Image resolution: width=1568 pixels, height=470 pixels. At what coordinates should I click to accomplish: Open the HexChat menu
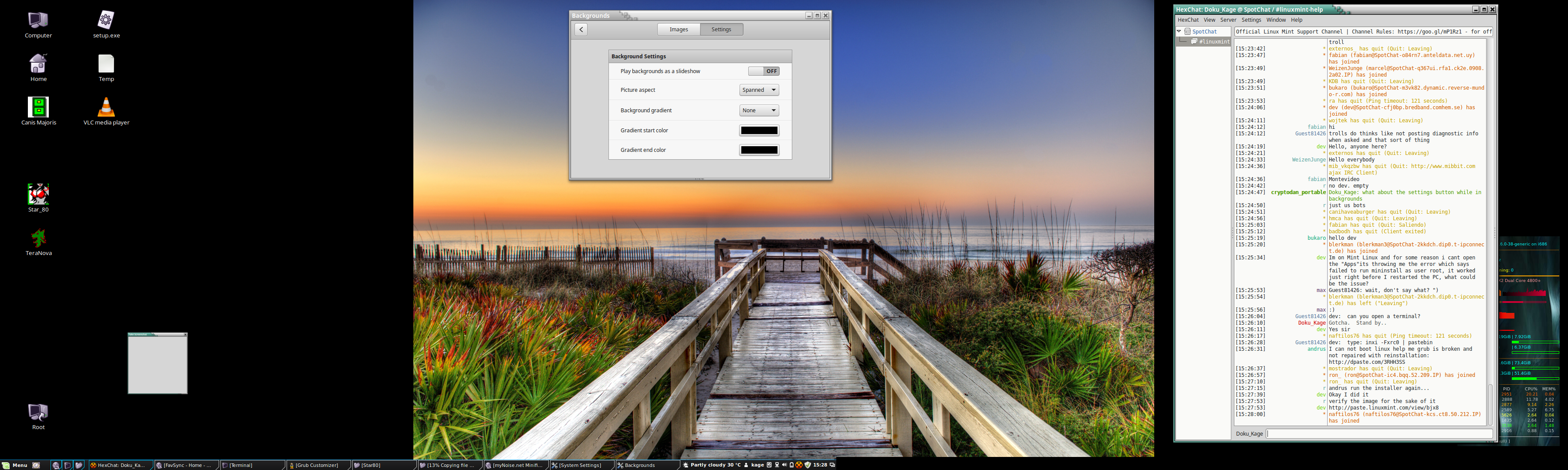pyautogui.click(x=1188, y=20)
